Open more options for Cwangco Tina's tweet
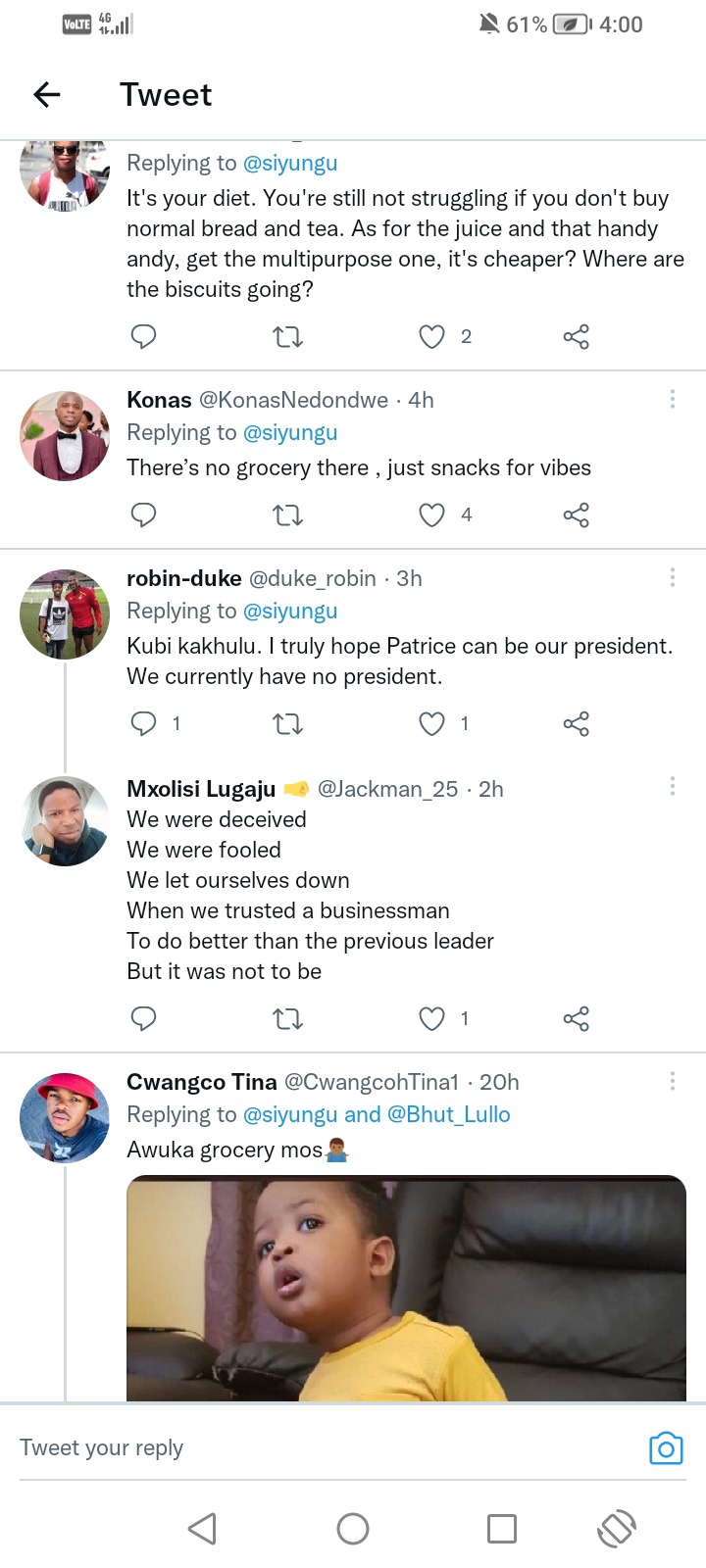706x1568 pixels. point(672,1081)
